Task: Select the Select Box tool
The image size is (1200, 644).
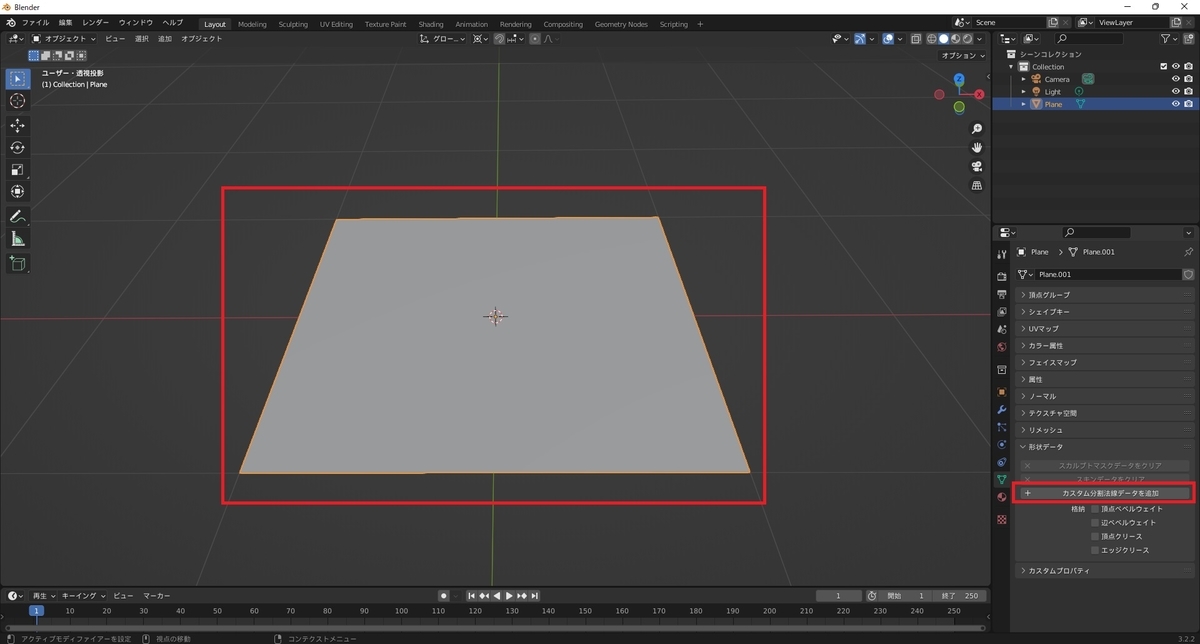Action: (18, 79)
